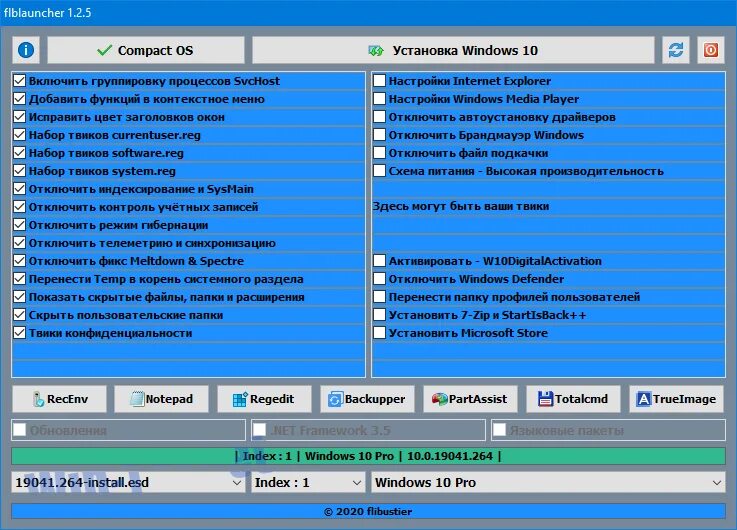Uncheck Скрыть пользовательские папки
The width and height of the screenshot is (737, 530).
[x=19, y=315]
